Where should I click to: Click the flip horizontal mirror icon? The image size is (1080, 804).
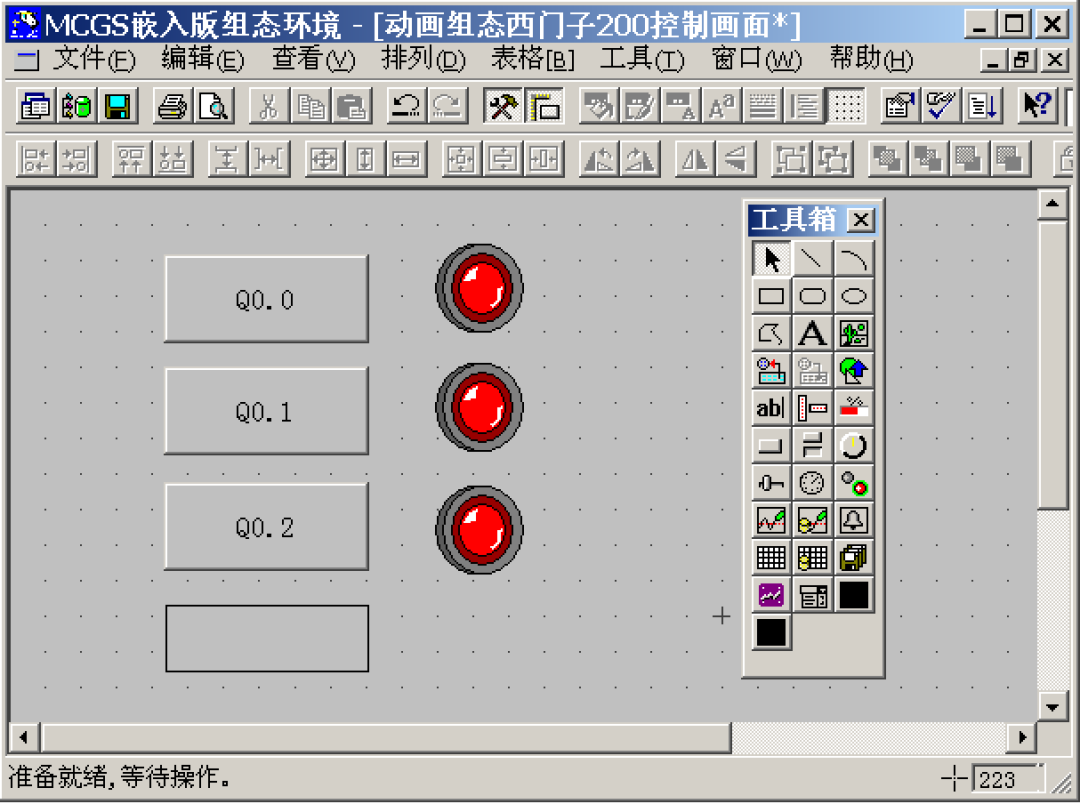click(x=694, y=160)
